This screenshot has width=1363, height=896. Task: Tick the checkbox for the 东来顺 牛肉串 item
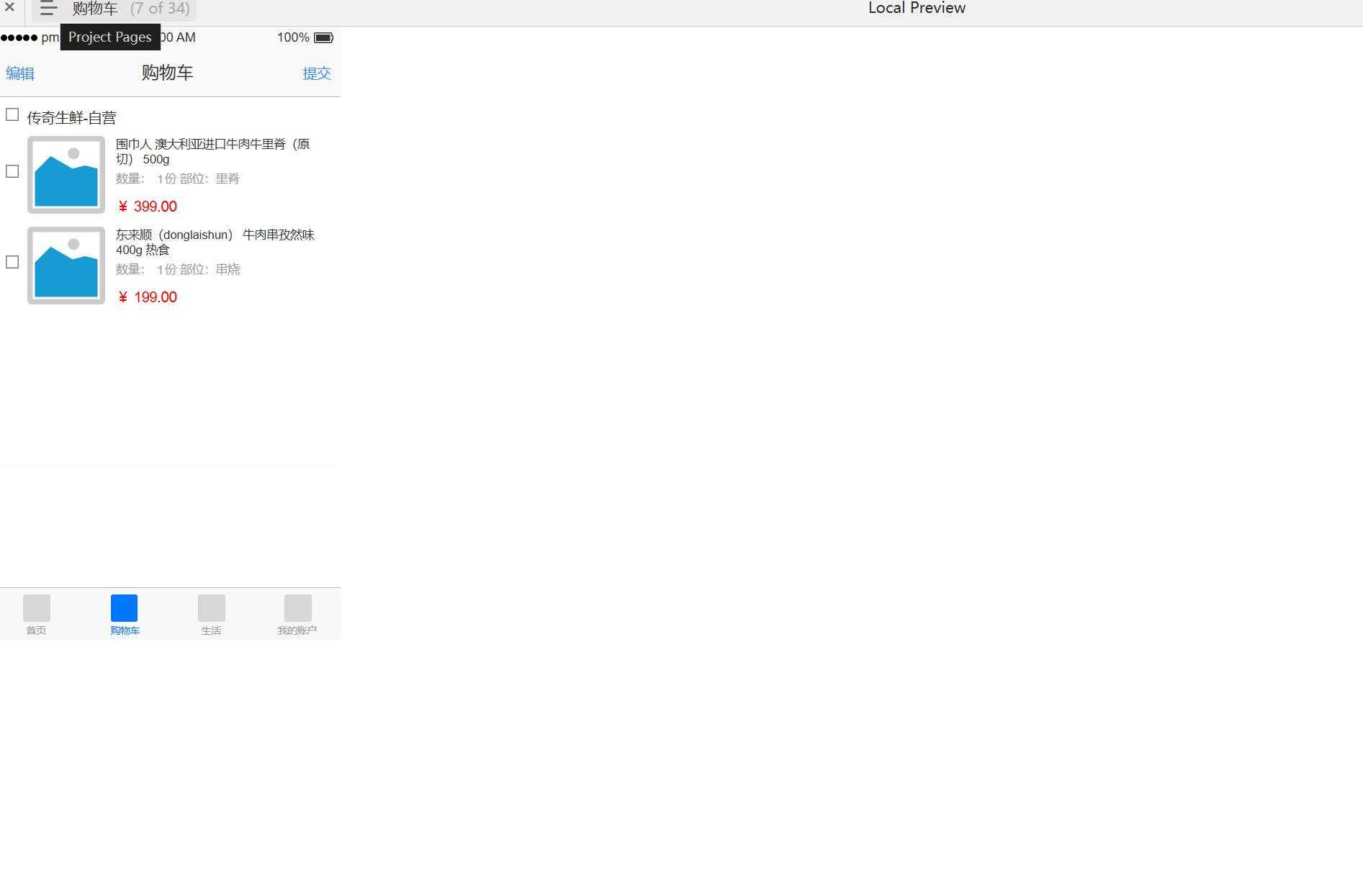[12, 262]
